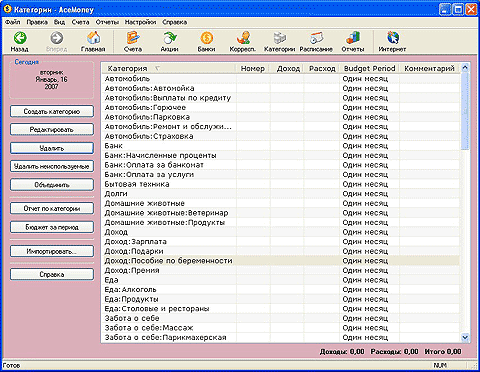The width and height of the screenshot is (480, 372).
Task: Select the Автомобиль:Страховка row
Action: point(281,136)
